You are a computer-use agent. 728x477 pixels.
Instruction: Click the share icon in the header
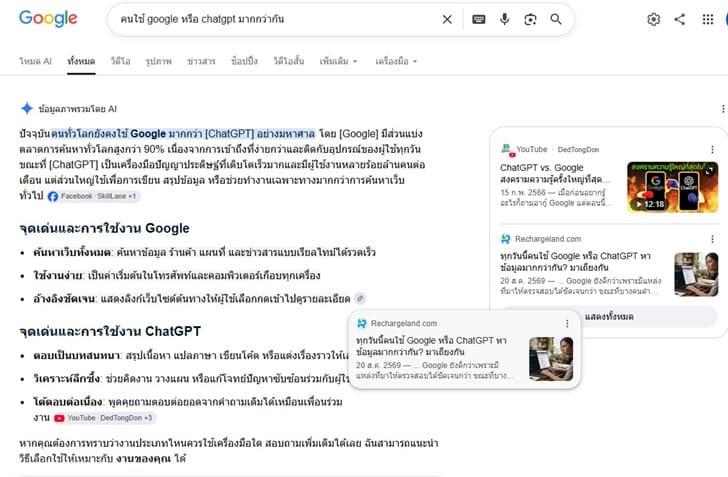(x=680, y=19)
